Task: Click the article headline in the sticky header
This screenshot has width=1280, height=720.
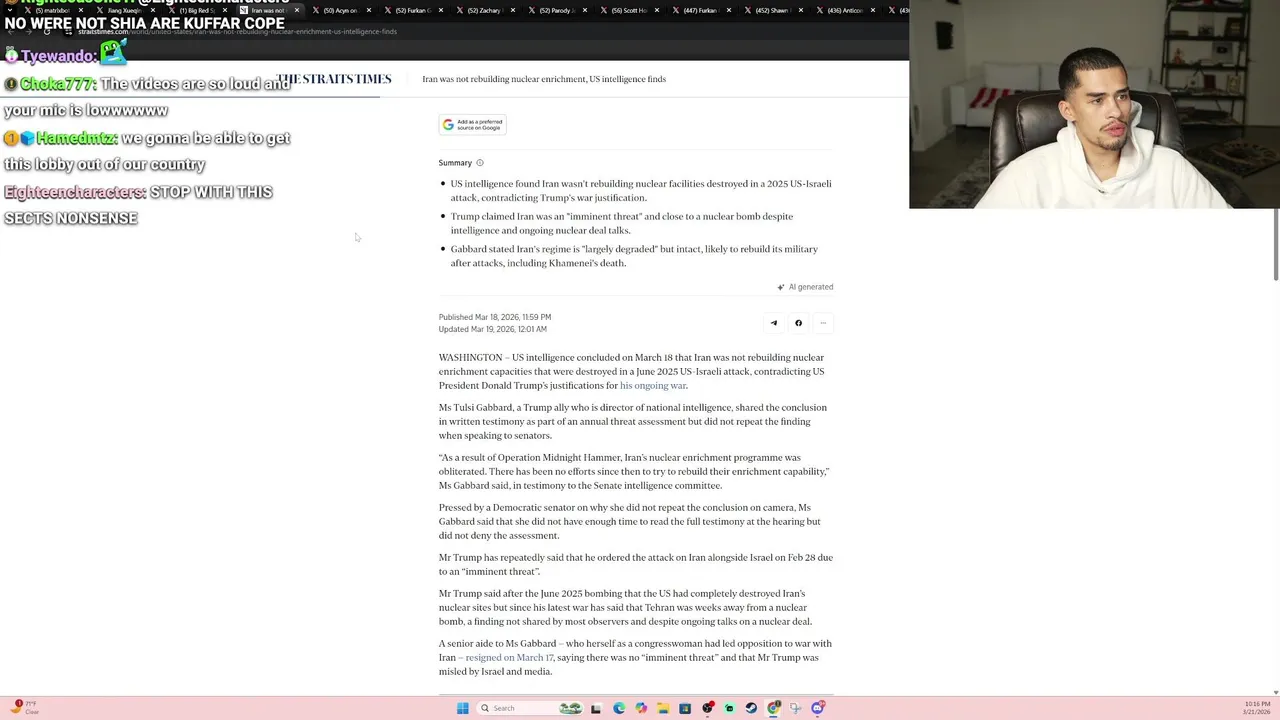Action: point(544,79)
